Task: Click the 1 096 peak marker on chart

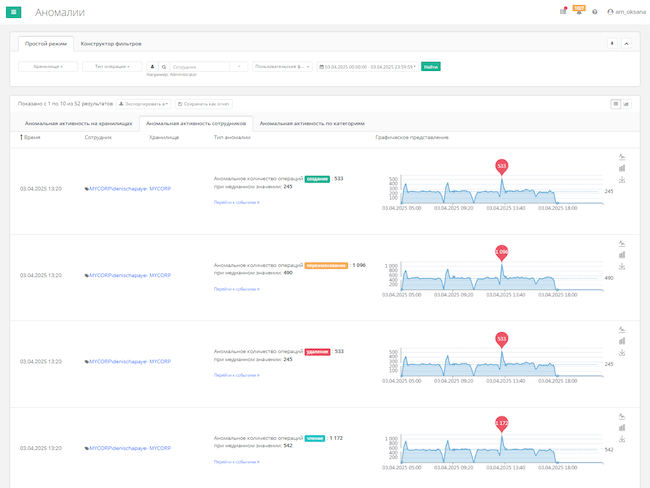Action: coord(502,253)
